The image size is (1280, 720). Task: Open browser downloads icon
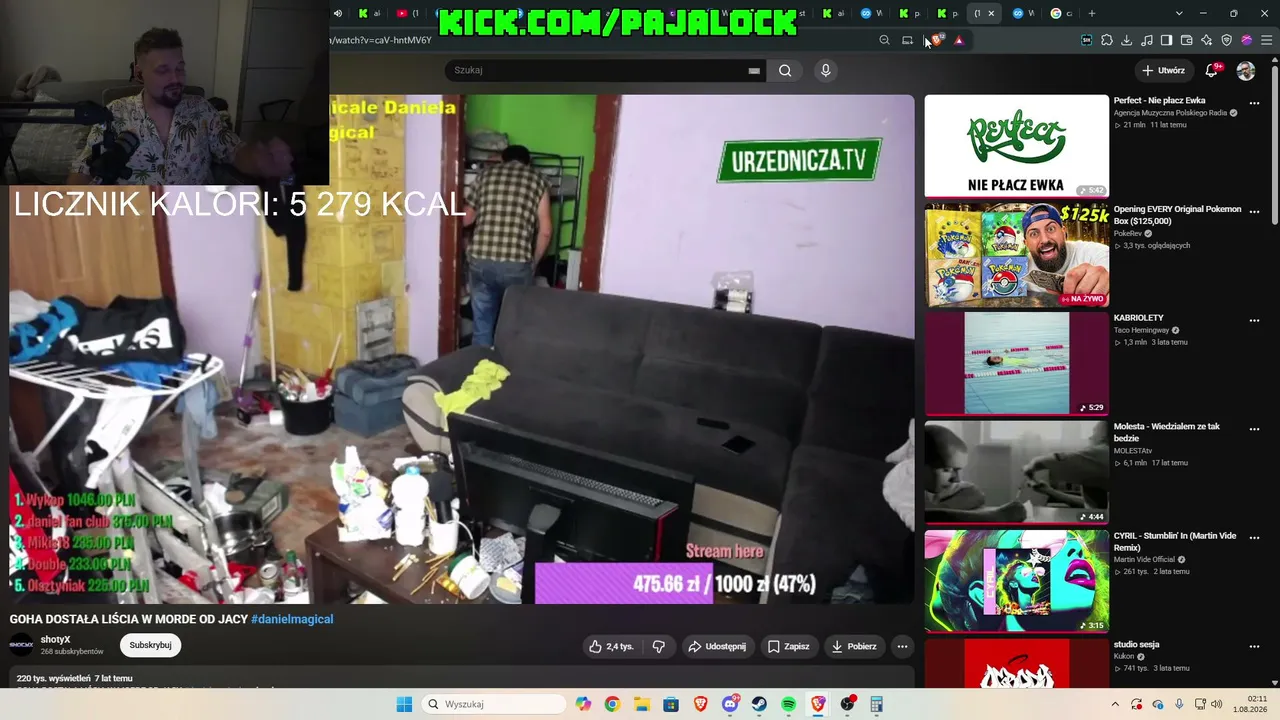(1127, 40)
